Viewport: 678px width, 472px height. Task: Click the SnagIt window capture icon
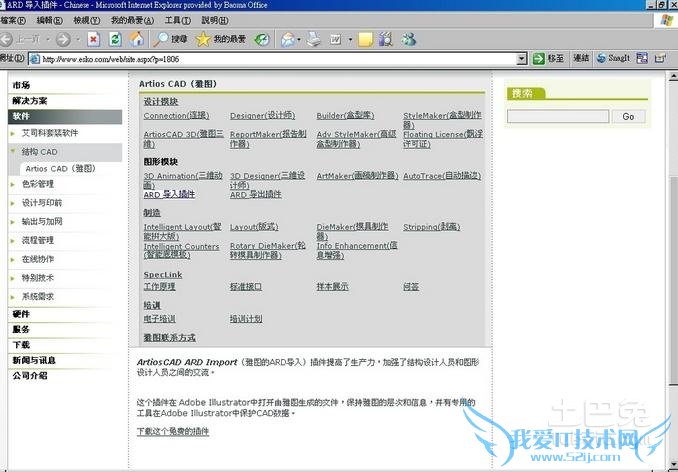642,58
